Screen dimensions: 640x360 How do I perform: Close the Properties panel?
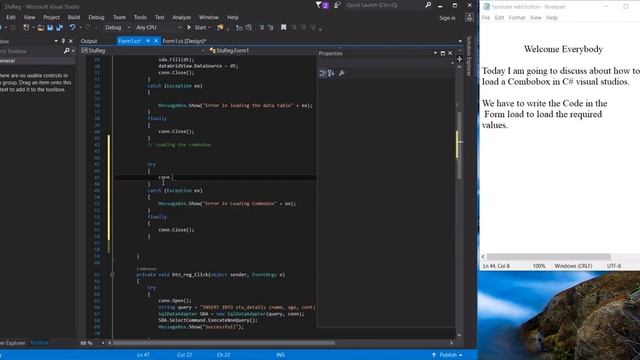point(450,53)
